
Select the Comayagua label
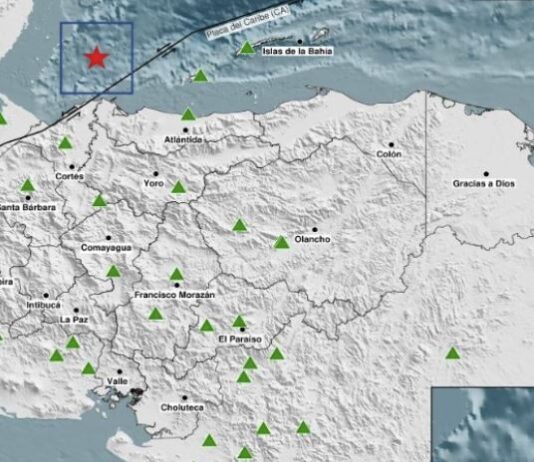point(106,248)
